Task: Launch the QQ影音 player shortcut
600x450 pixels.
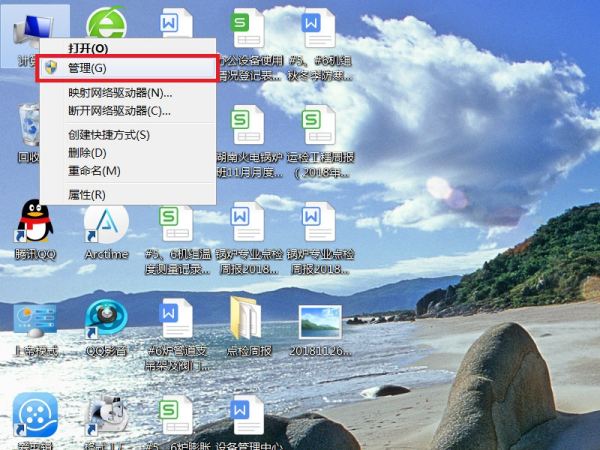Action: click(x=106, y=318)
